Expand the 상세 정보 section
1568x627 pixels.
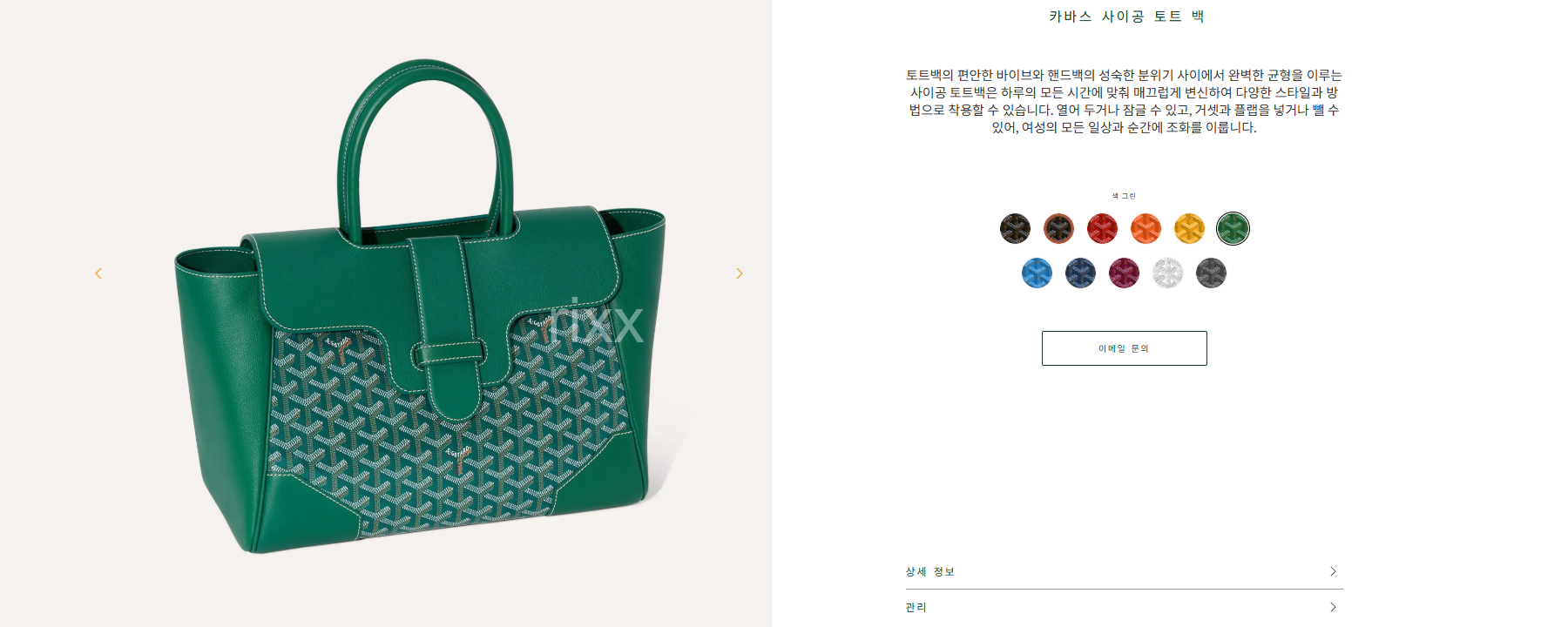[x=1124, y=571]
